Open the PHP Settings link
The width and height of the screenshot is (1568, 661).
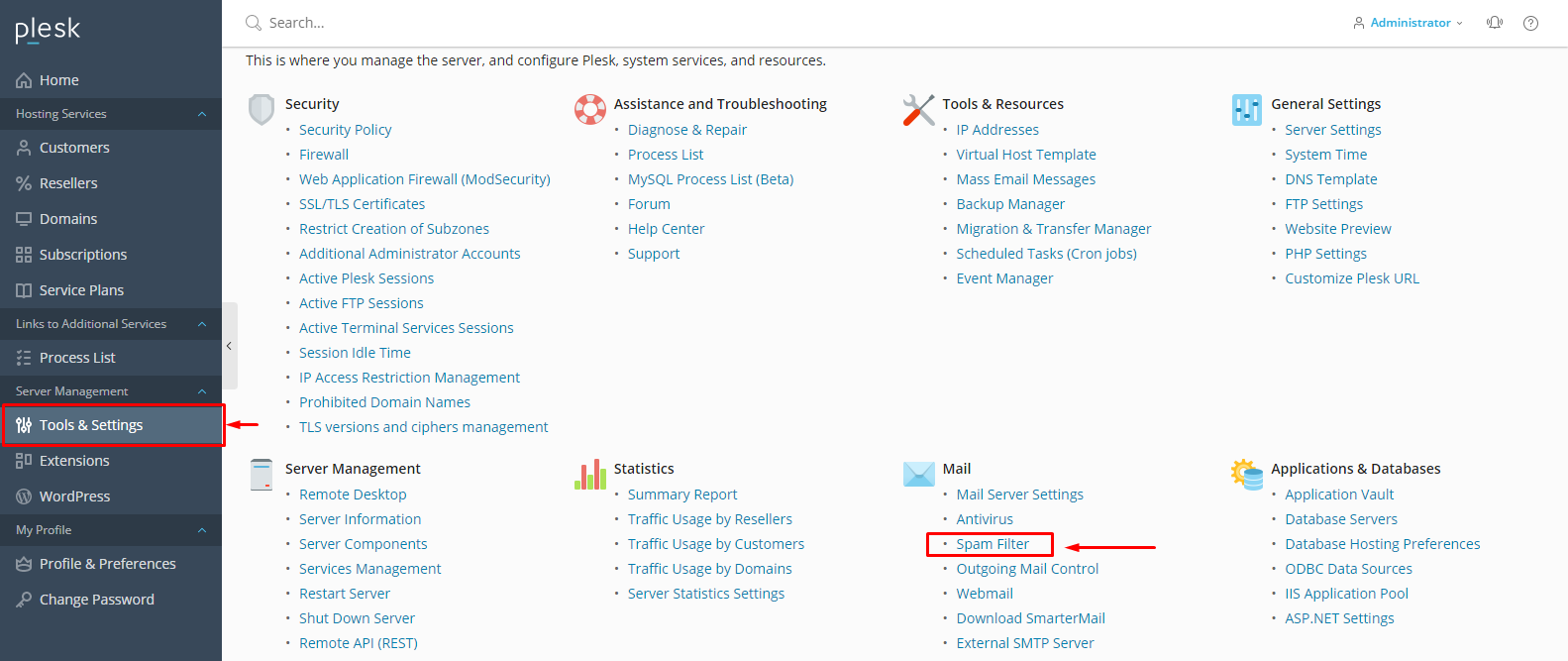1325,254
